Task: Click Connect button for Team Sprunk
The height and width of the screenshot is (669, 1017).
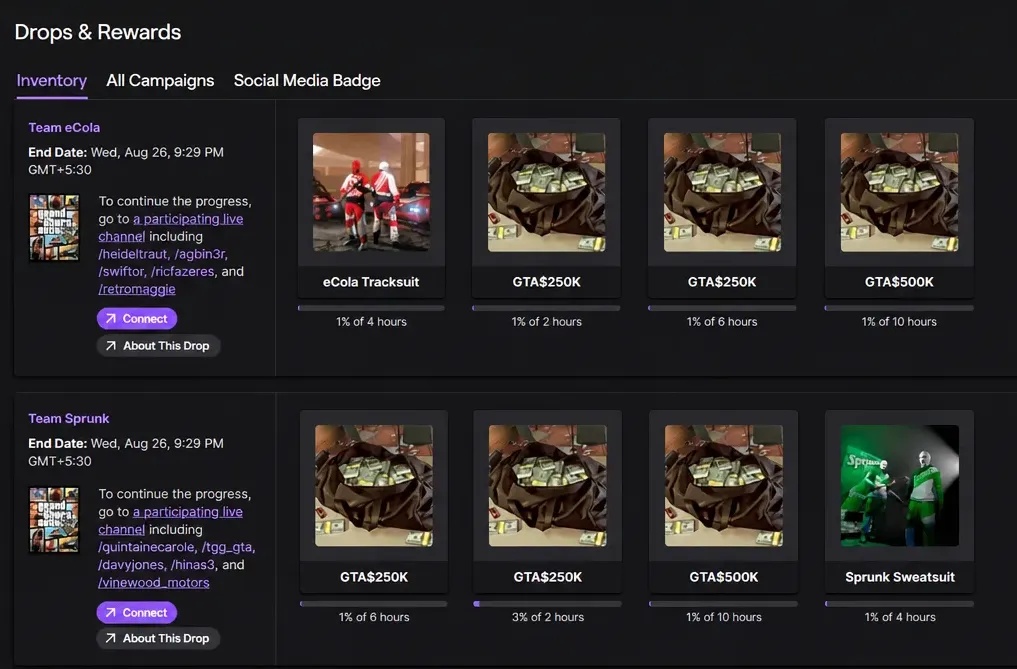Action: [x=137, y=613]
